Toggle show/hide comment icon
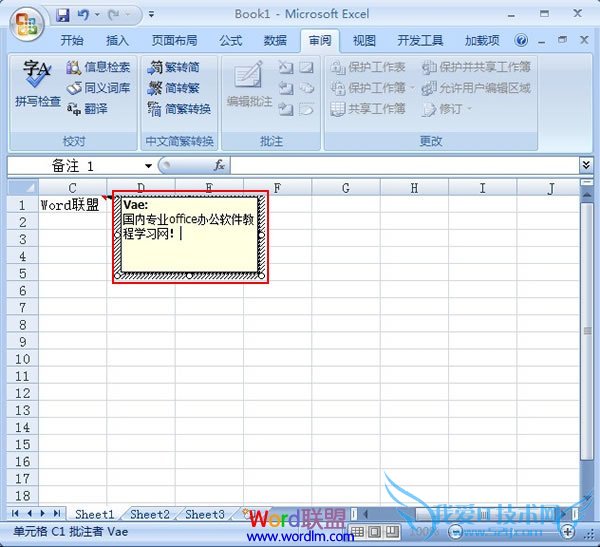Viewport: 600px width, 547px height. pos(306,67)
